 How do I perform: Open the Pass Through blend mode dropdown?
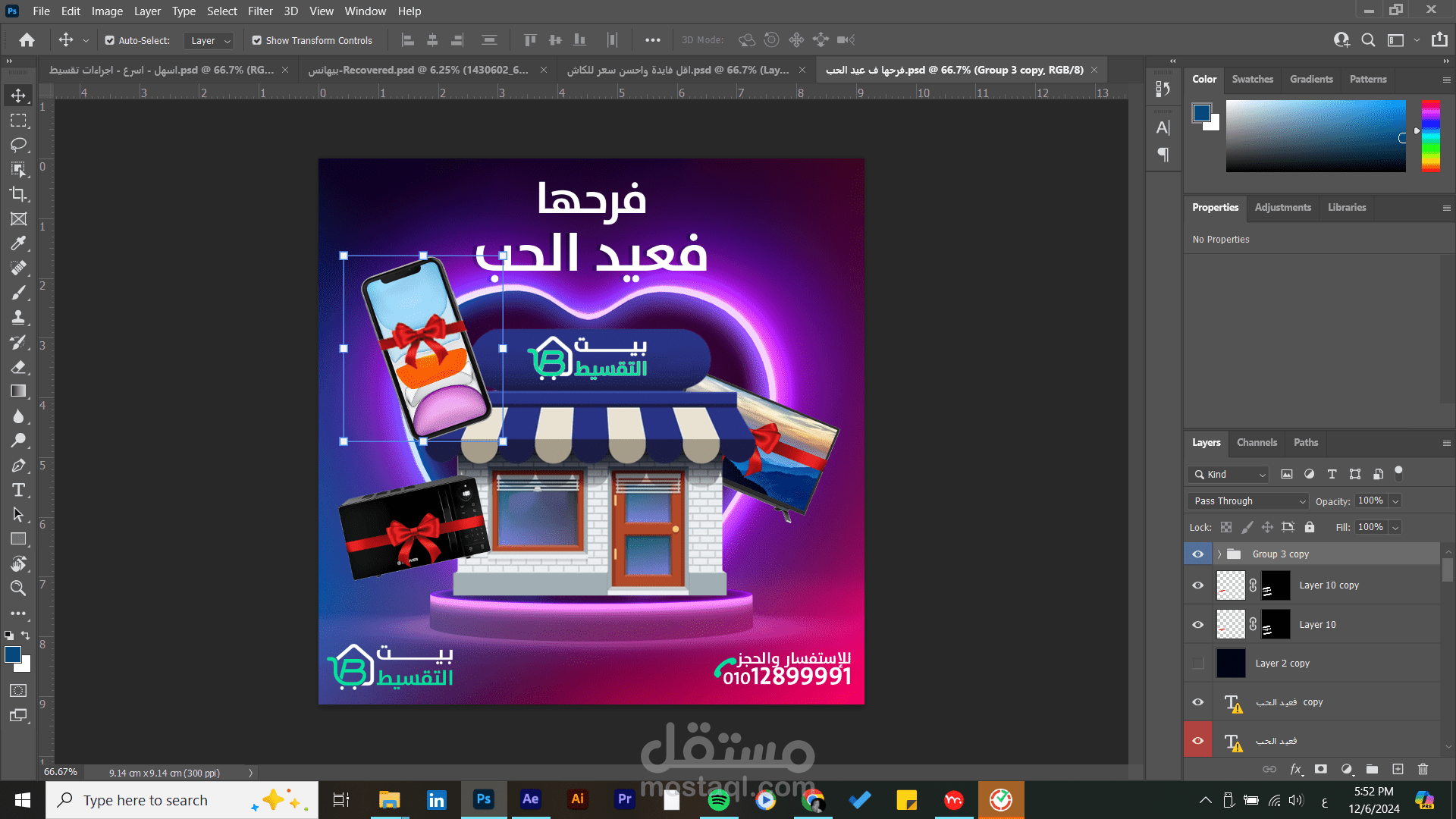1247,501
